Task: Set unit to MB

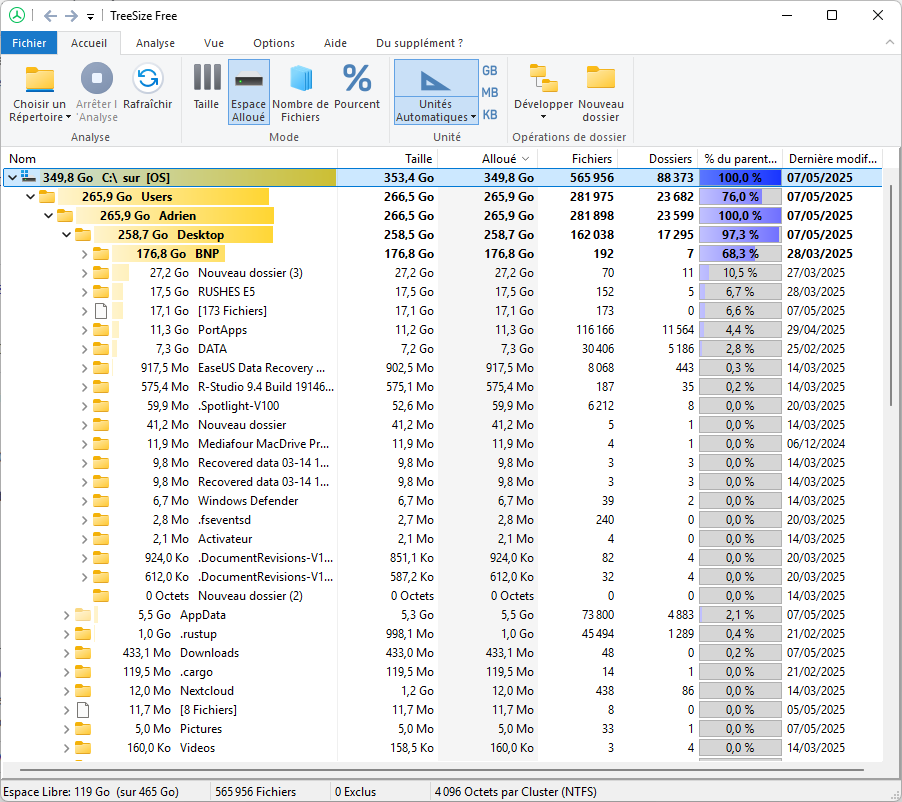Action: click(x=490, y=93)
